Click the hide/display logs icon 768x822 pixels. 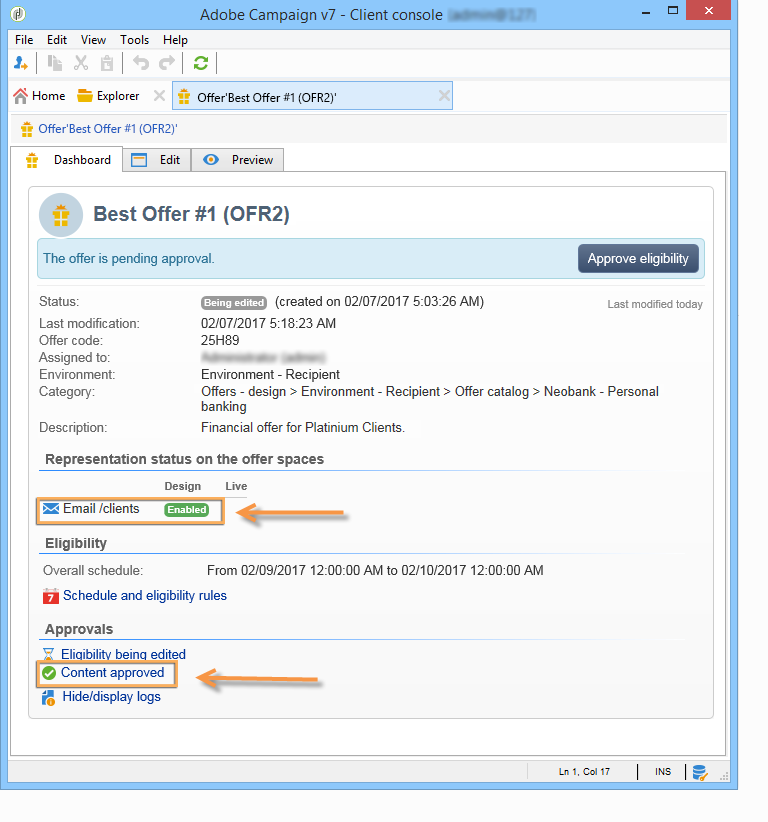48,697
